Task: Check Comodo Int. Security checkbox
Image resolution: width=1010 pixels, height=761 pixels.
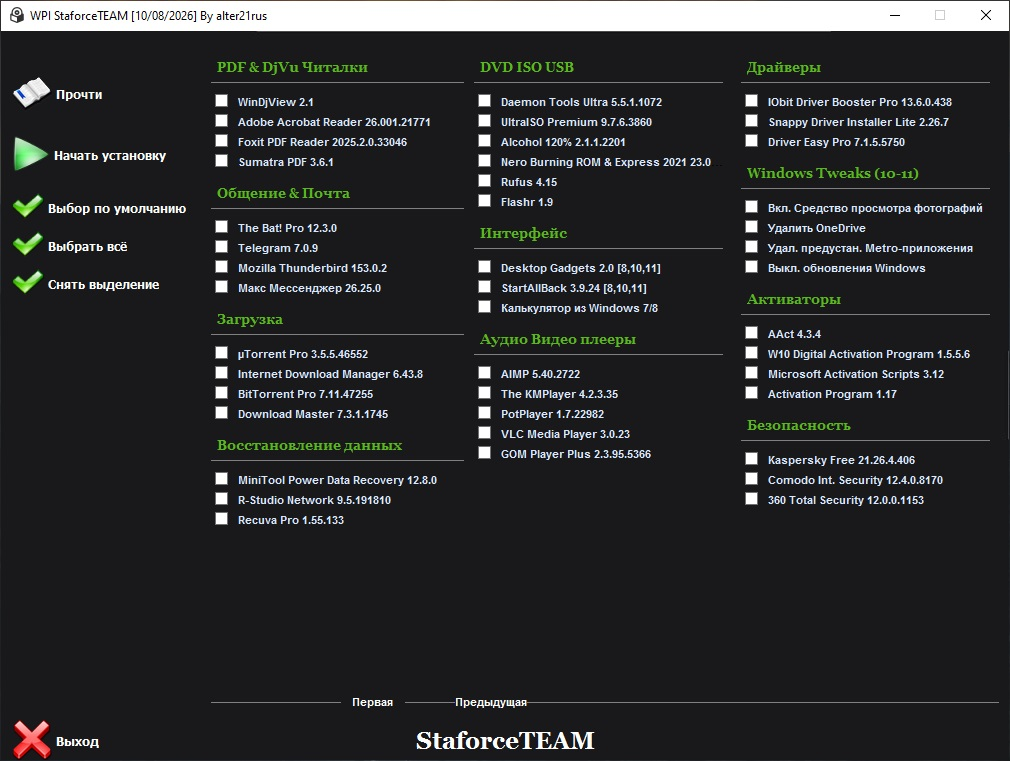Action: pyautogui.click(x=751, y=478)
